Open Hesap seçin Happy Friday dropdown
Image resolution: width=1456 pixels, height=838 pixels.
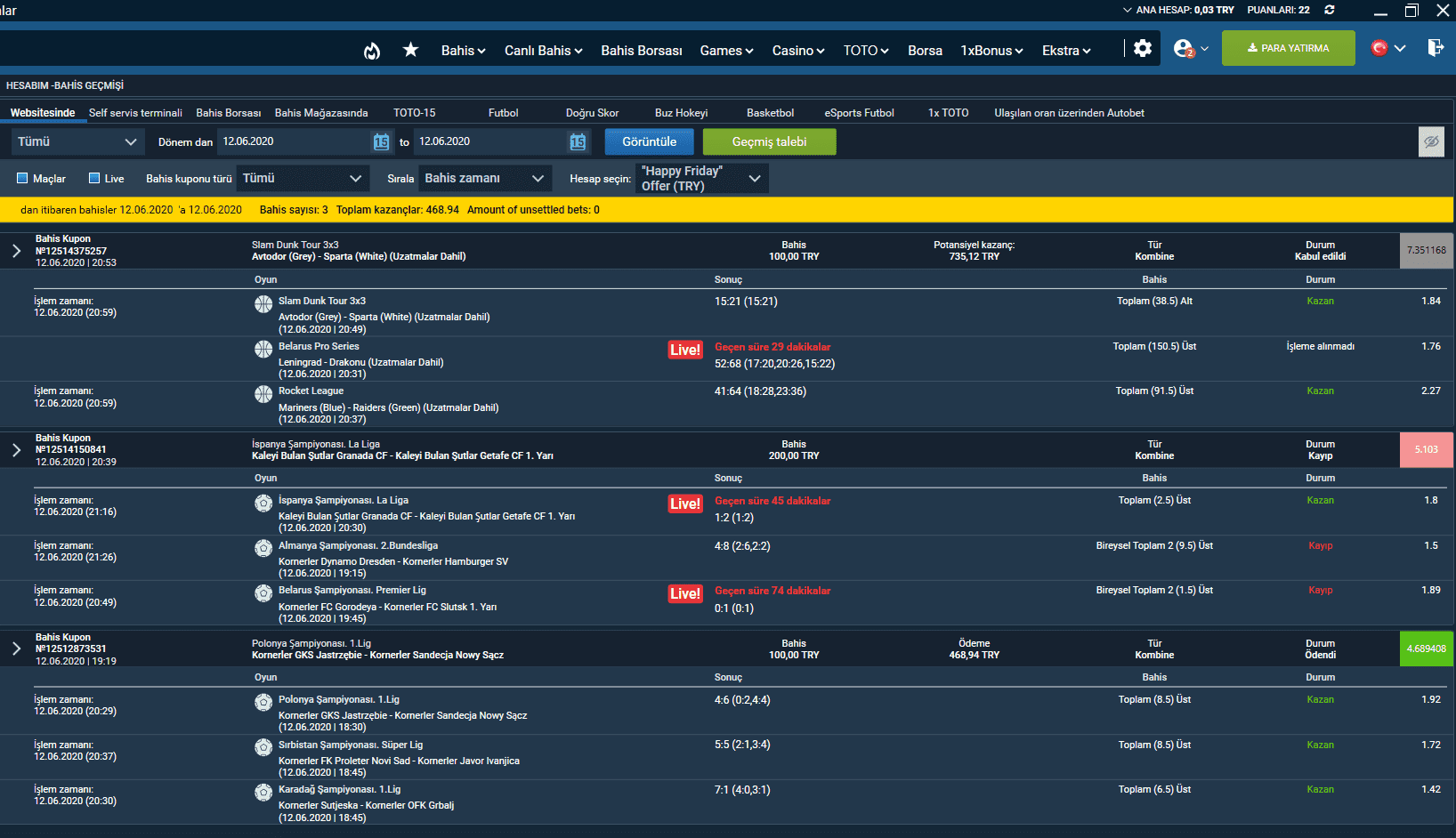[702, 178]
